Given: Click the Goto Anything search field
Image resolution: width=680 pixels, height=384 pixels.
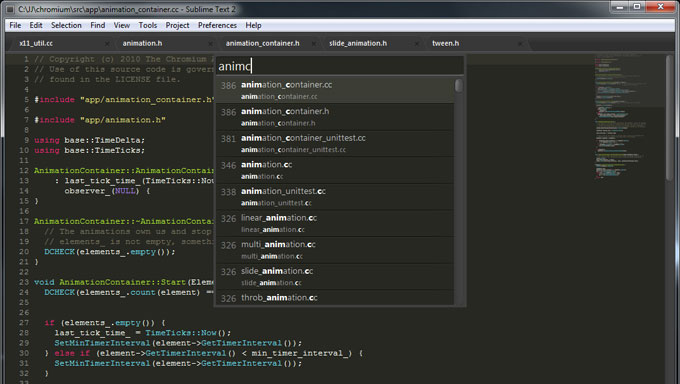Looking at the screenshot, I should [x=340, y=66].
